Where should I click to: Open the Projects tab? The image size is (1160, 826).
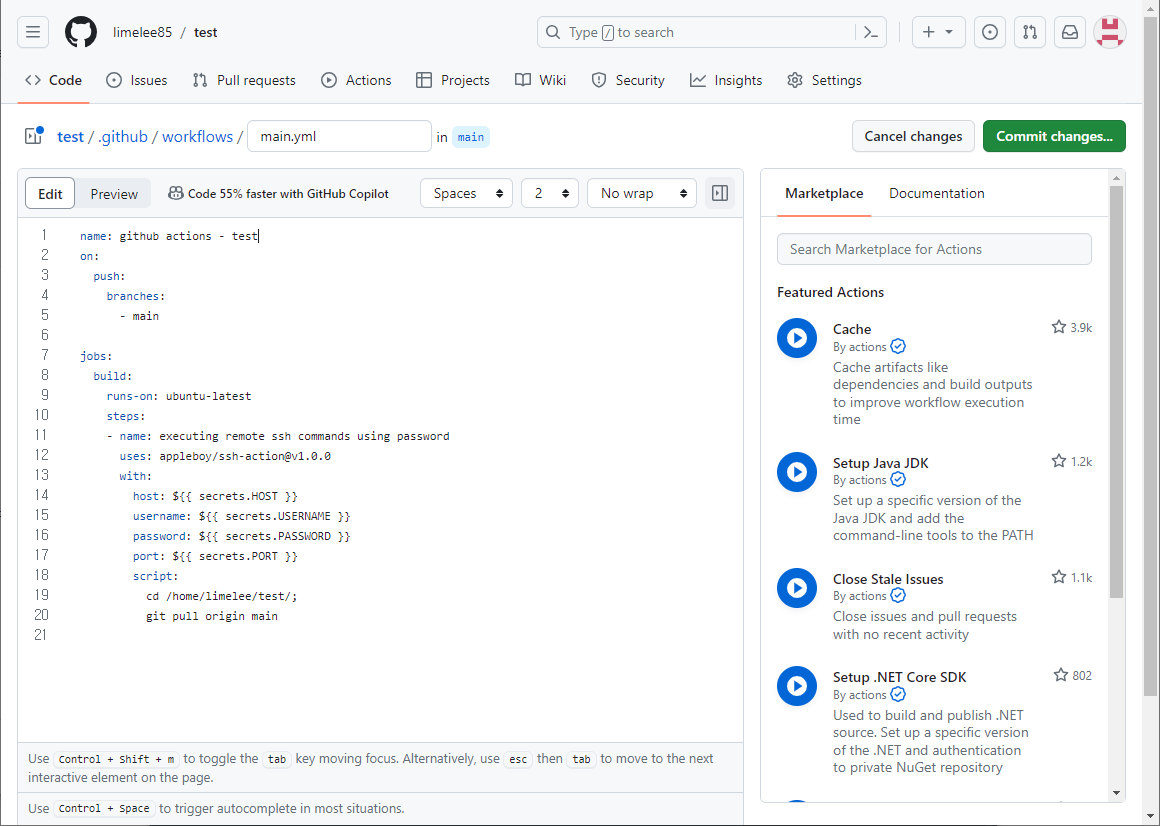tap(453, 80)
